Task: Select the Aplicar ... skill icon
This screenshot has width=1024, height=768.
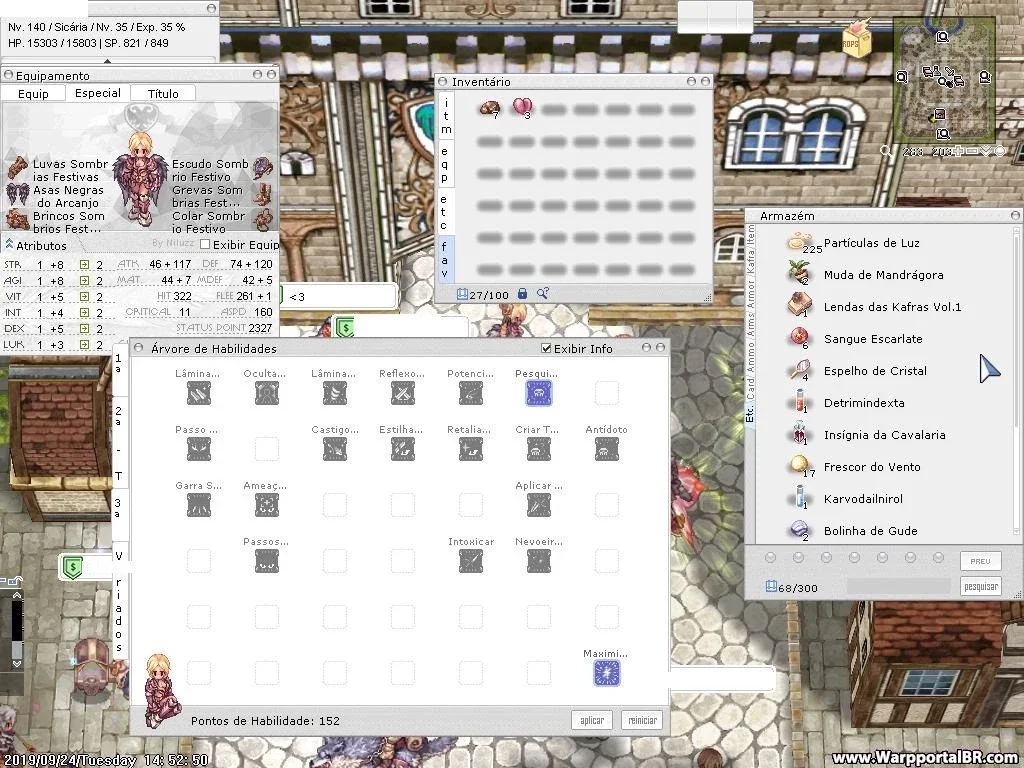Action: point(539,505)
